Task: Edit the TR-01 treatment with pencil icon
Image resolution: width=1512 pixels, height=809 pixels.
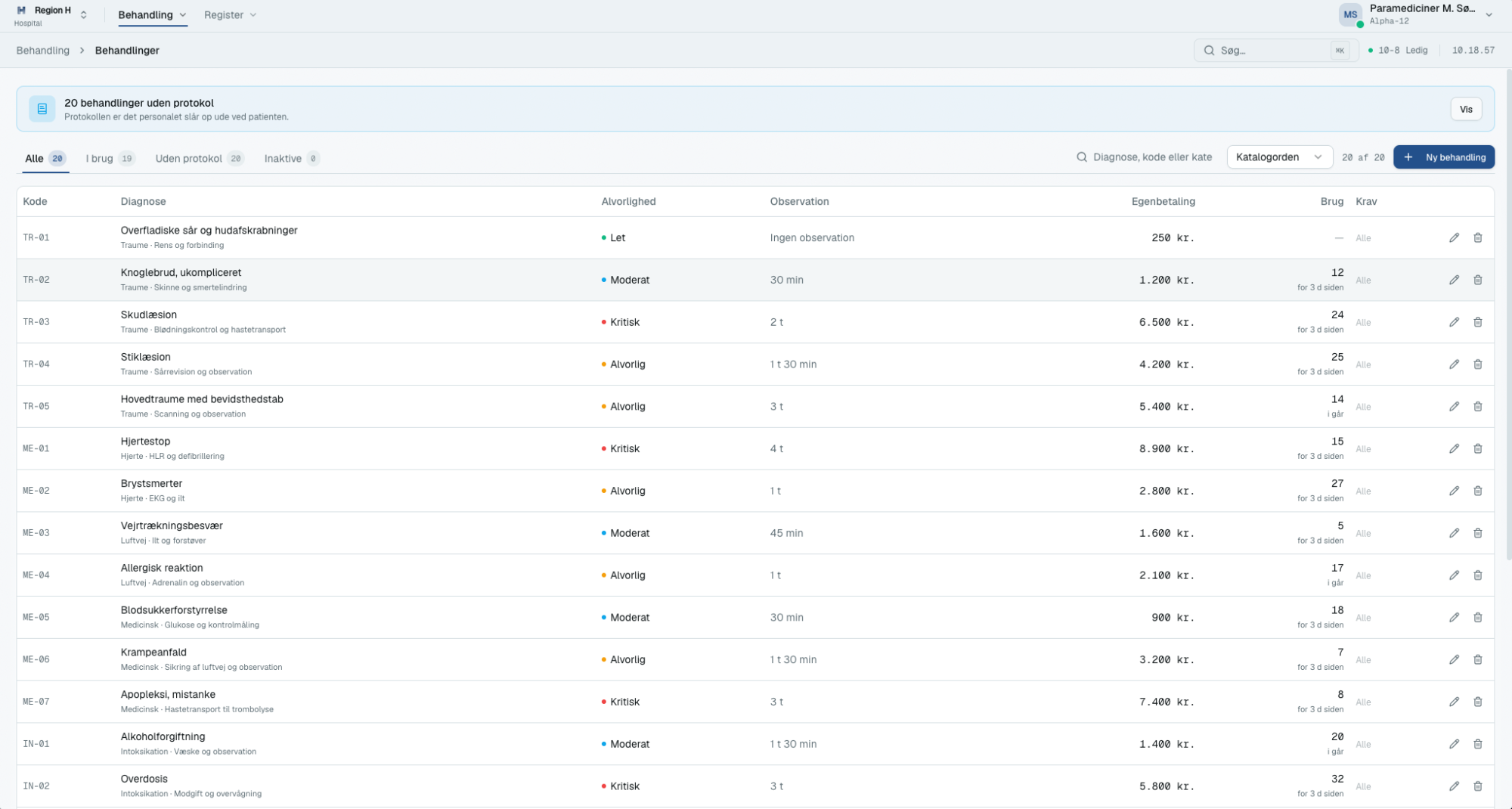Action: coord(1454,237)
